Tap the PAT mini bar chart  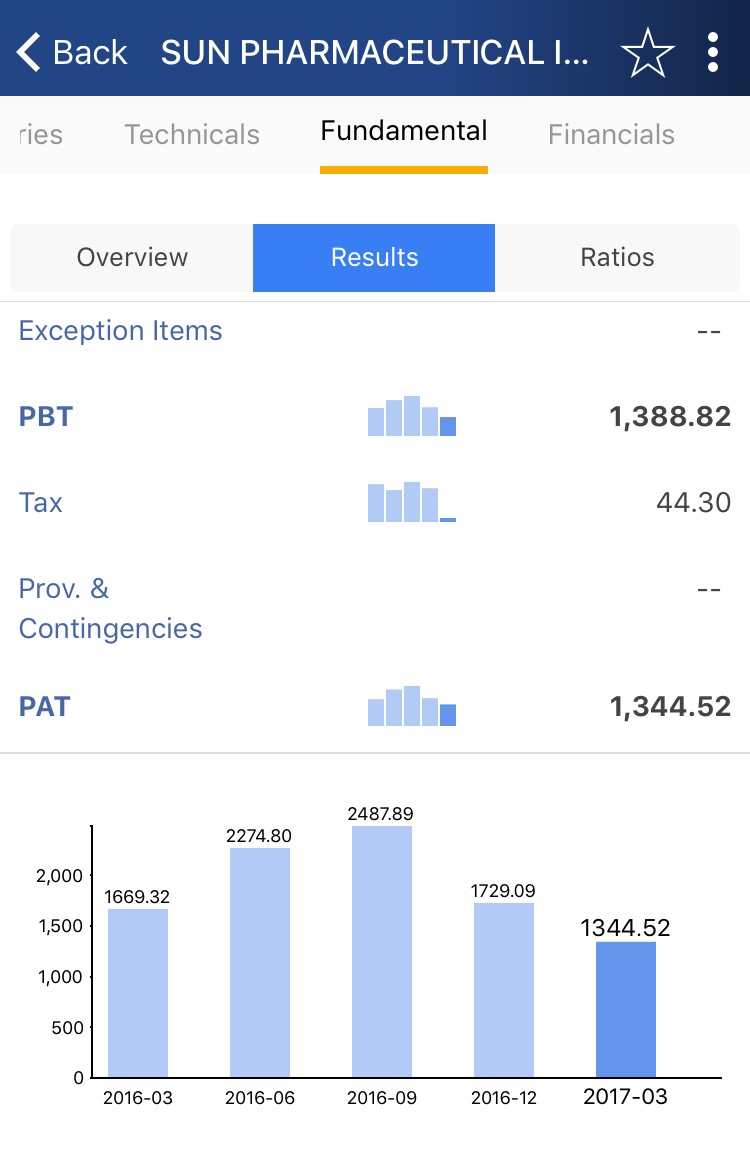[412, 706]
